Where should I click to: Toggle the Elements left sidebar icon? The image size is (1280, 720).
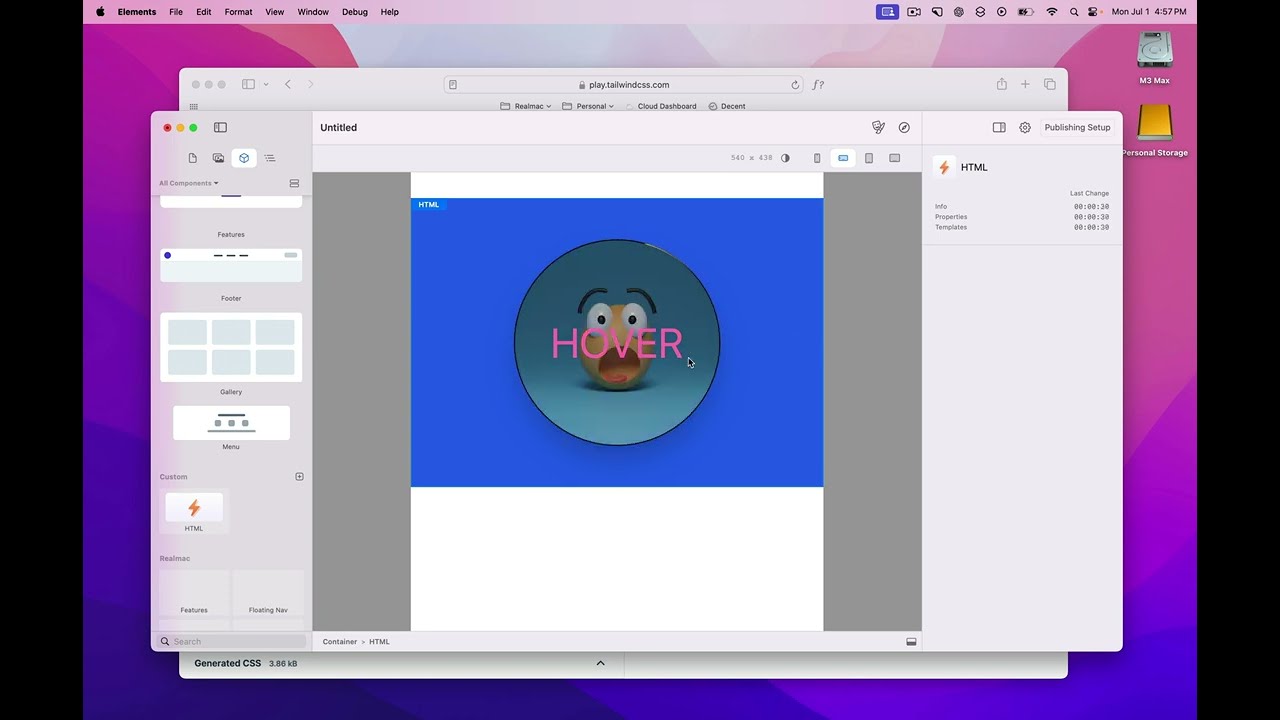coord(220,127)
